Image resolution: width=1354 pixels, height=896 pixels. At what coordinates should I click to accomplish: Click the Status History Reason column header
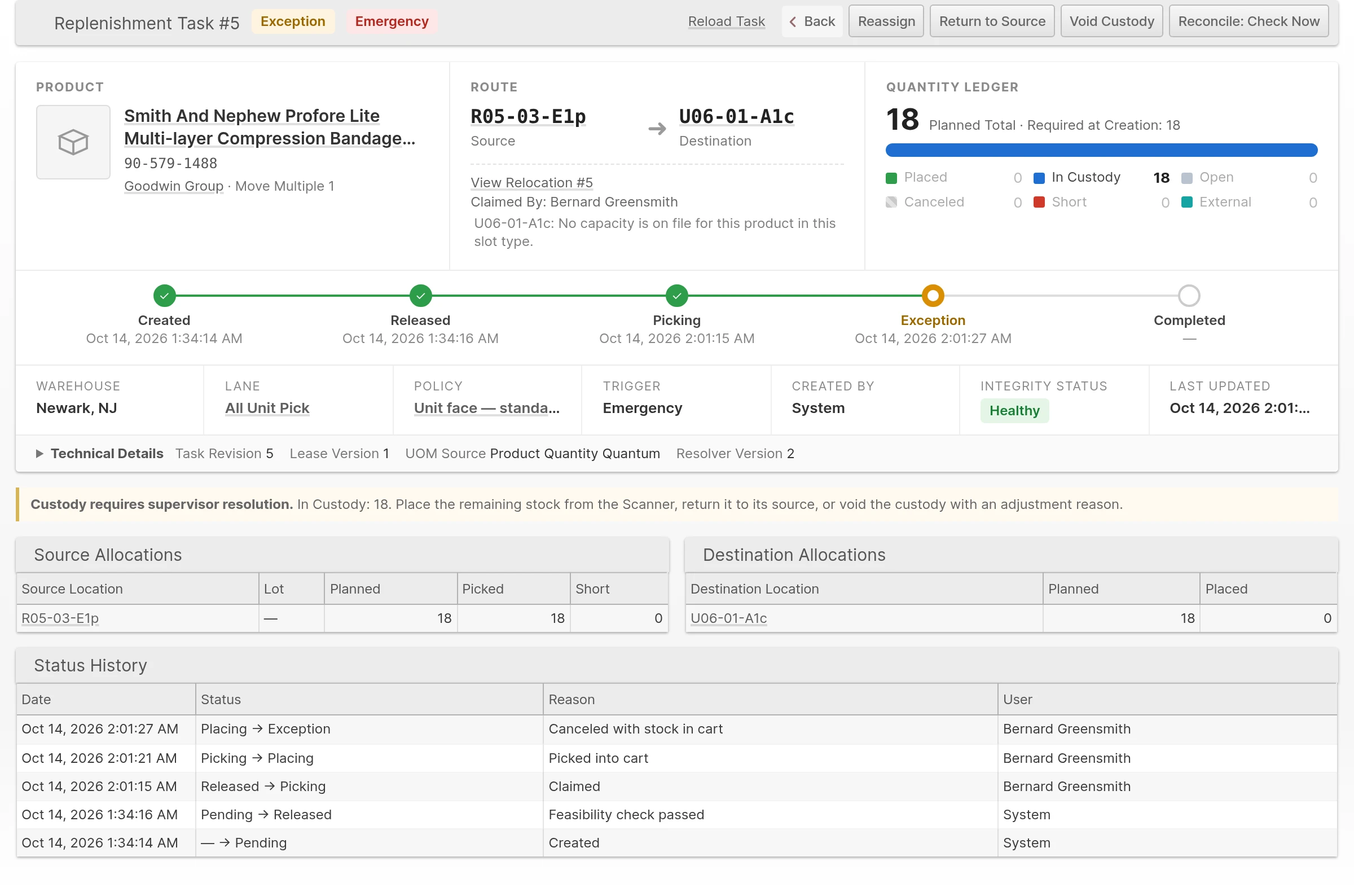click(x=770, y=700)
